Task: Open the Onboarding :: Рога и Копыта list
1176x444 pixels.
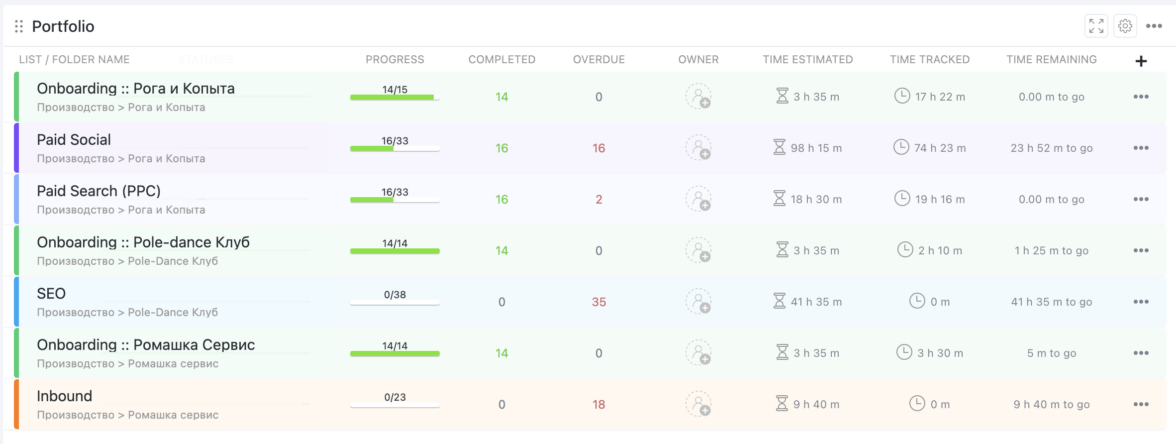Action: (x=136, y=88)
